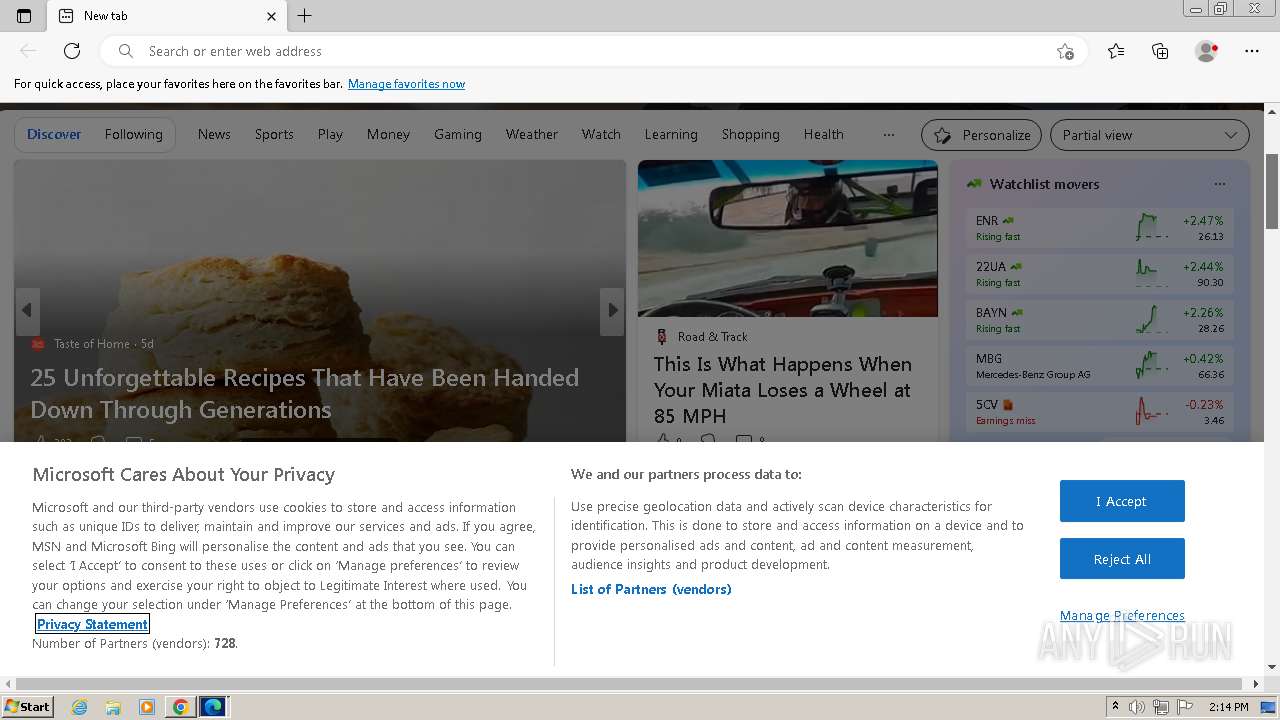
Task: Open the Money category
Action: (x=388, y=134)
